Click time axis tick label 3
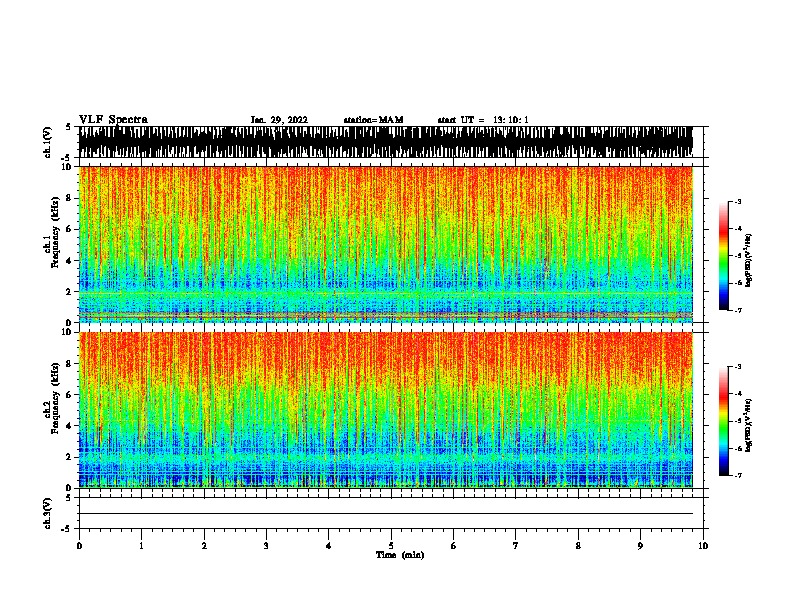 pos(266,546)
